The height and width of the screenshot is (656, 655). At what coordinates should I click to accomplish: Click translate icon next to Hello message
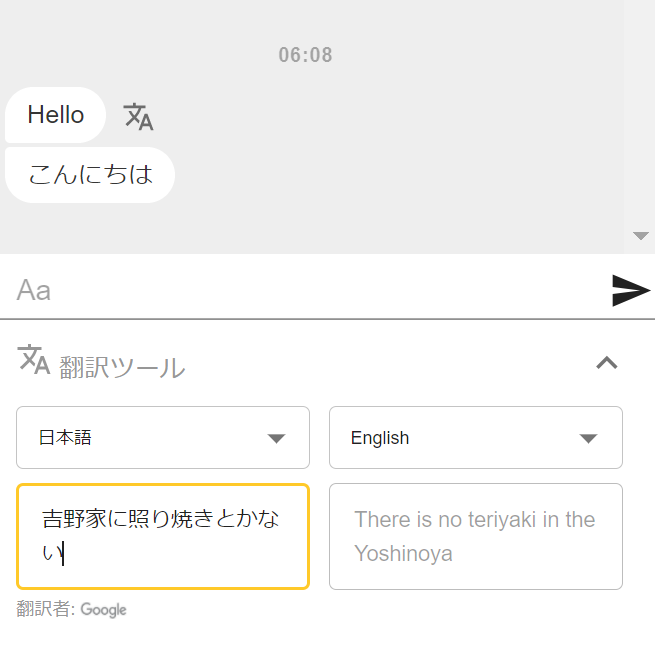pyautogui.click(x=138, y=116)
